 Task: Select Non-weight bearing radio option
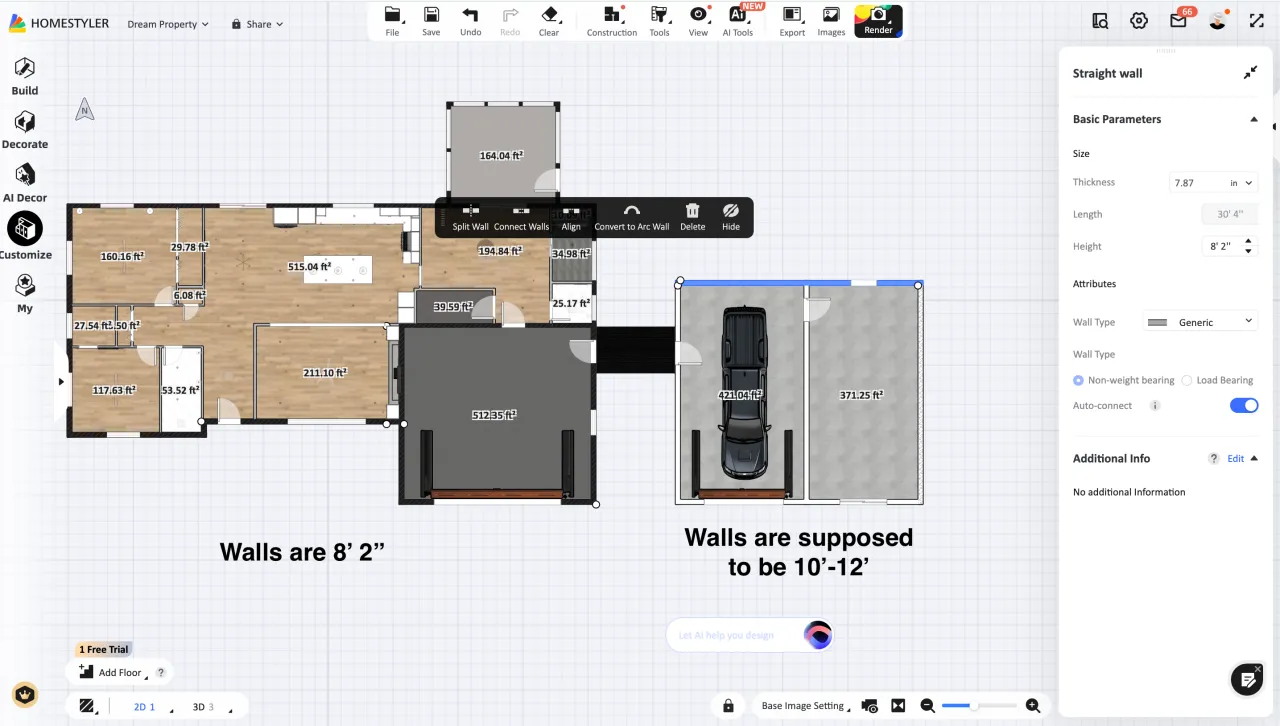pyautogui.click(x=1078, y=380)
